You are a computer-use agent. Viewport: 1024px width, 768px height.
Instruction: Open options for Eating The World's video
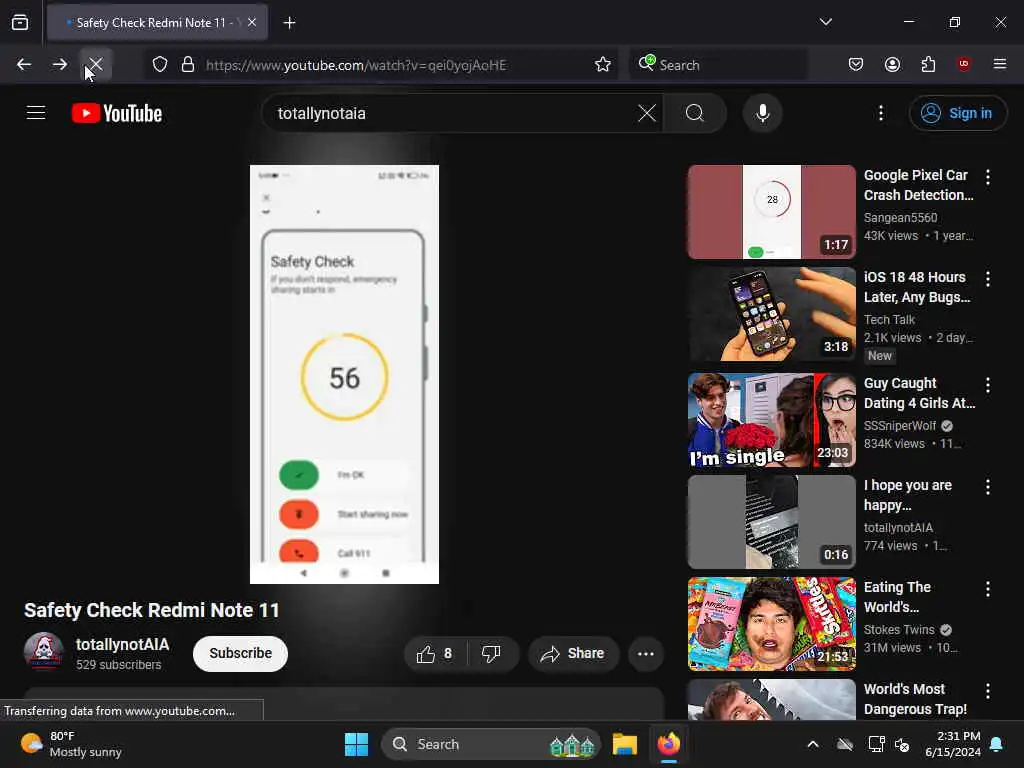[x=988, y=589]
